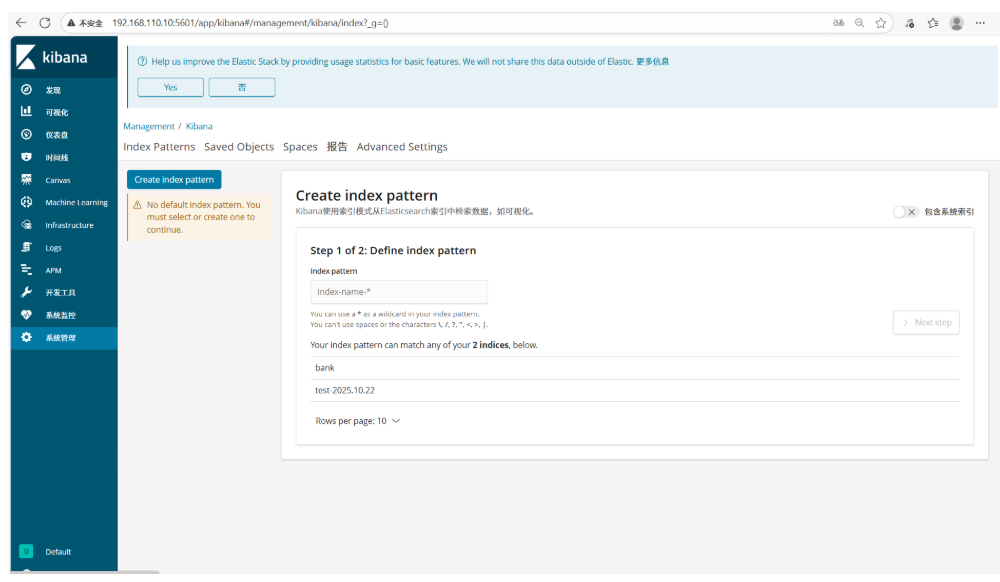Click the browser extensions icon
Screen dimensions: 1000x582
click(909, 23)
